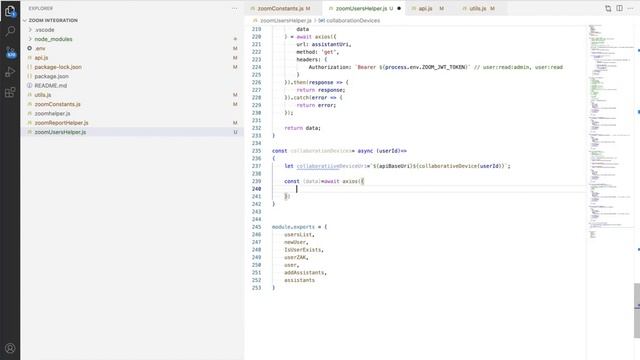Image resolution: width=640 pixels, height=360 pixels.
Task: Switch to the utils.js tab
Action: click(x=478, y=8)
